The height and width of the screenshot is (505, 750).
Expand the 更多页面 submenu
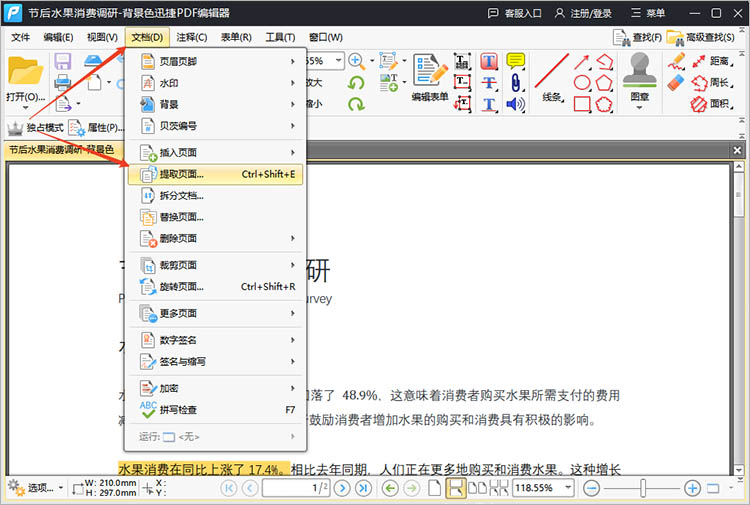(215, 313)
